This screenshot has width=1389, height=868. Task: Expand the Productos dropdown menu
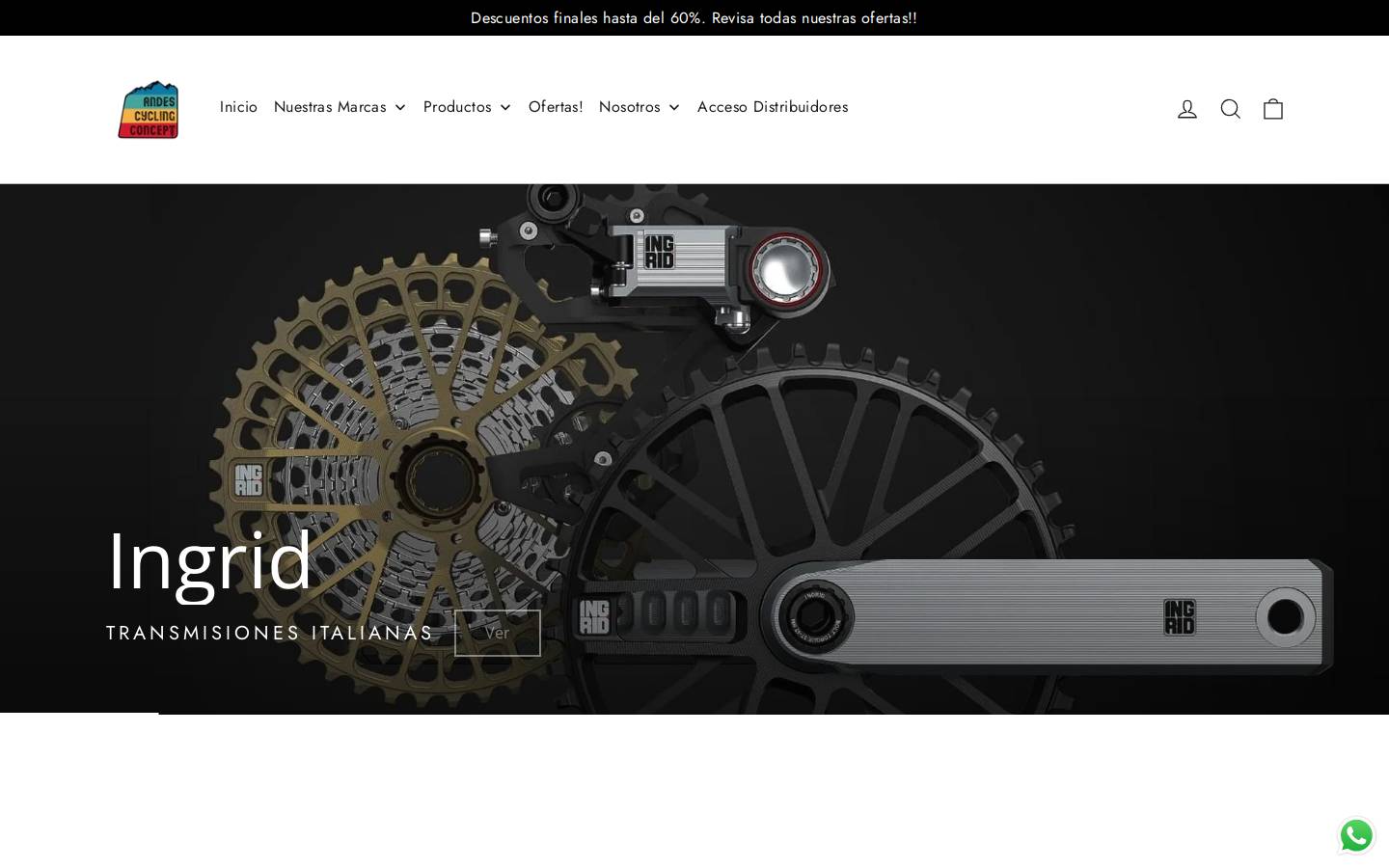(x=467, y=107)
